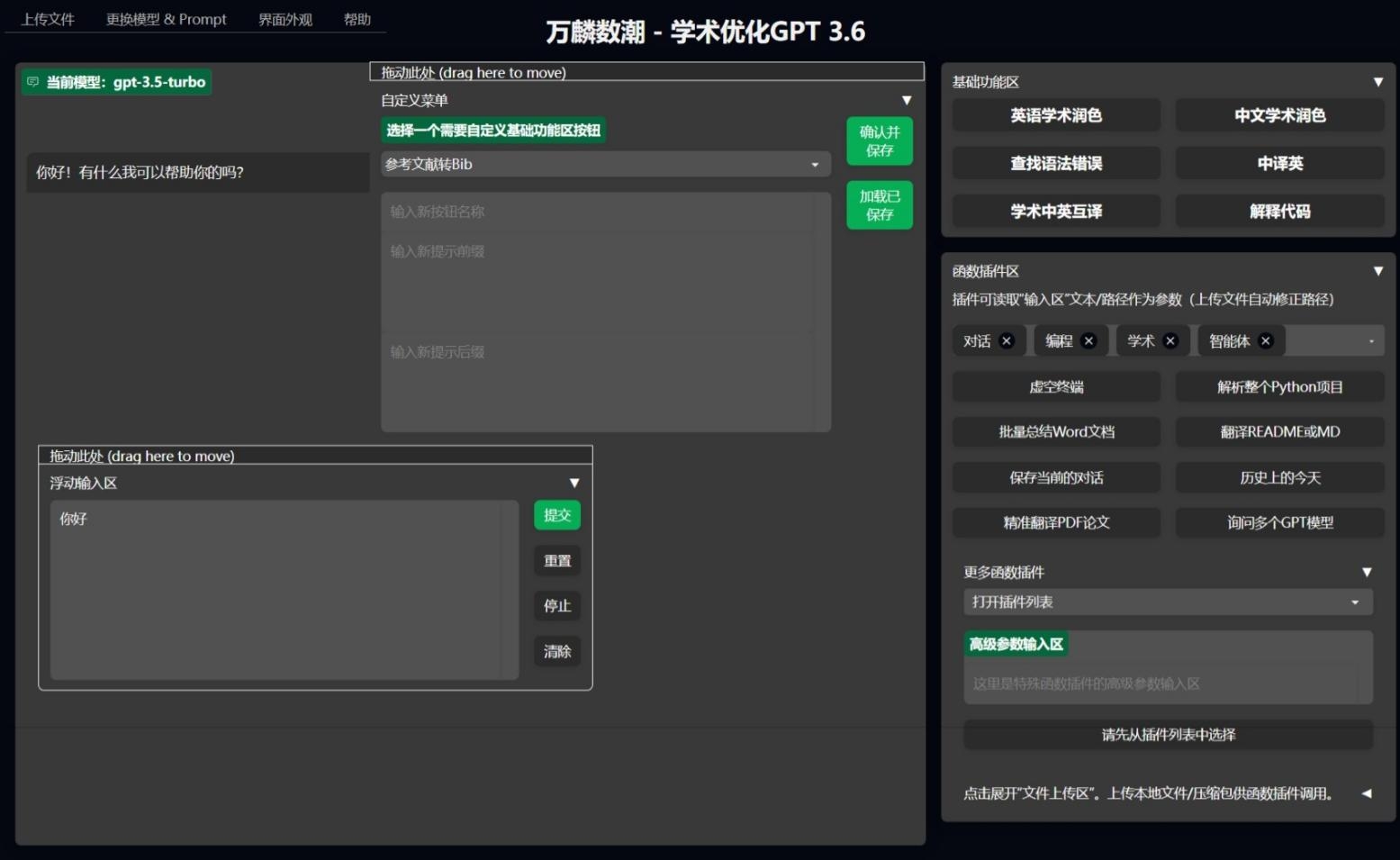
Task: Click the 选择一个需要自定义基础功能区按钮 label
Action: pos(493,131)
